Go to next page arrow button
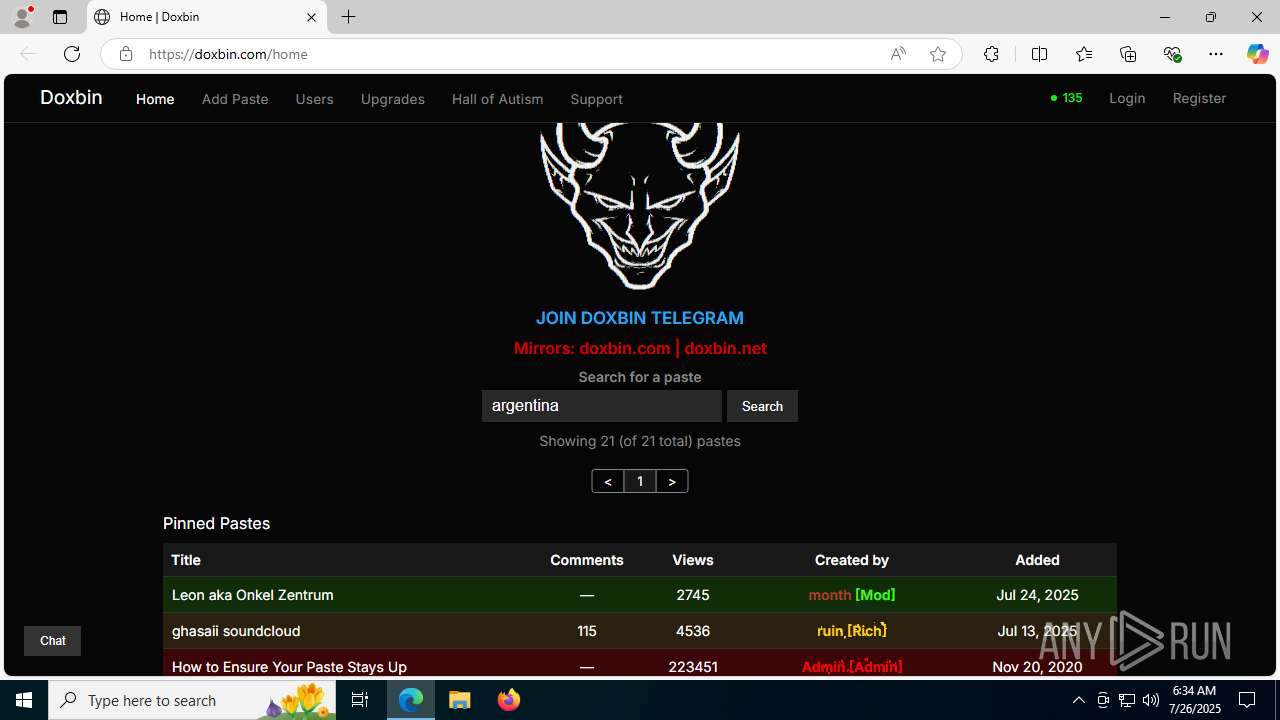This screenshot has width=1280, height=720. click(x=672, y=481)
